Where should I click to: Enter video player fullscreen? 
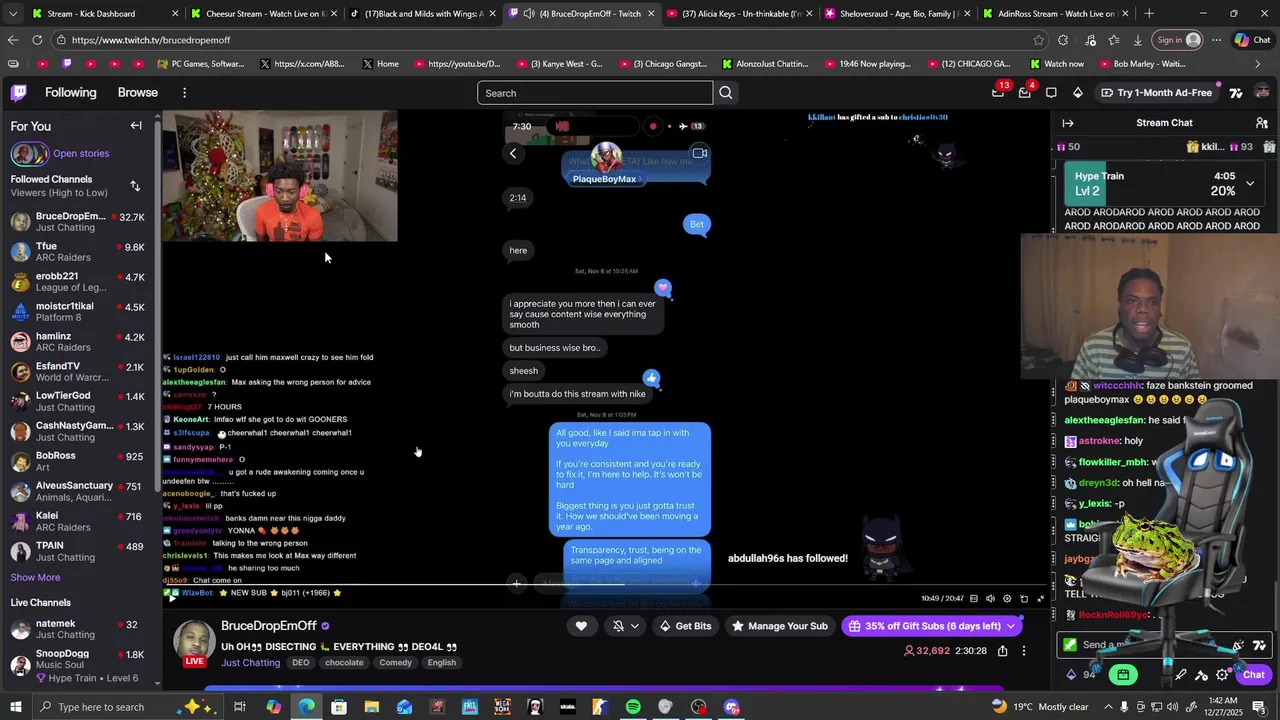[x=1040, y=599]
